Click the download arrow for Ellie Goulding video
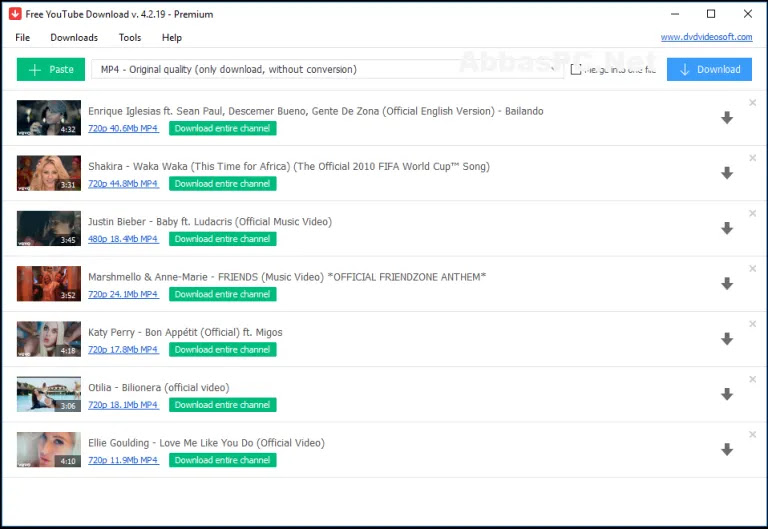 pyautogui.click(x=727, y=450)
